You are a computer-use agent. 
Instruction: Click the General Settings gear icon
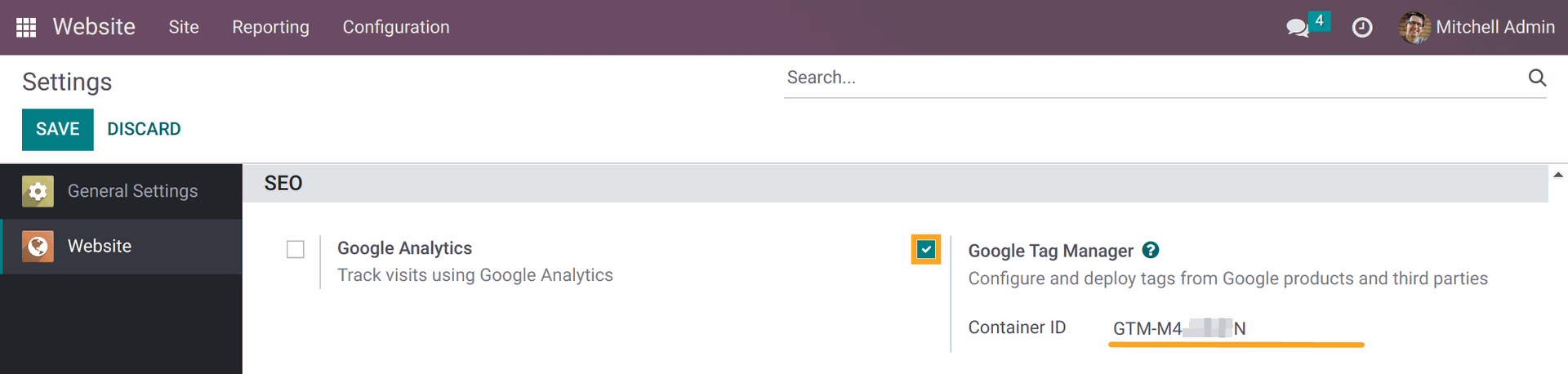point(38,191)
